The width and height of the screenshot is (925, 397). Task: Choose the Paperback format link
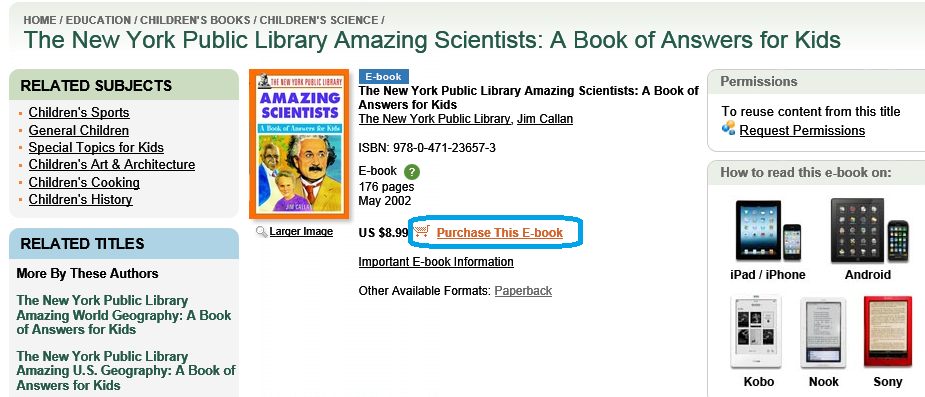(523, 291)
